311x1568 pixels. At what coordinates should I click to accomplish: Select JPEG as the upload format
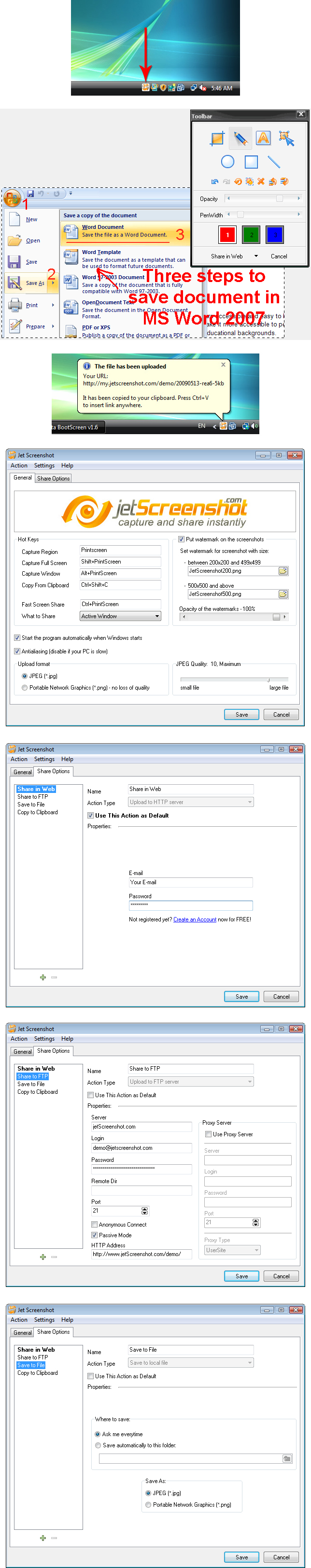coord(24,676)
